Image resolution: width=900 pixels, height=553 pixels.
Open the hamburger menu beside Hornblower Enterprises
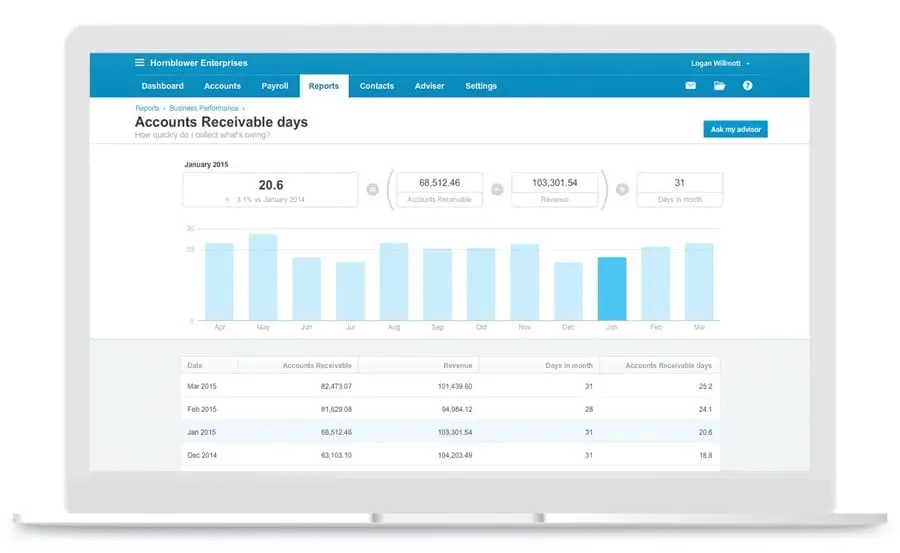tap(140, 63)
